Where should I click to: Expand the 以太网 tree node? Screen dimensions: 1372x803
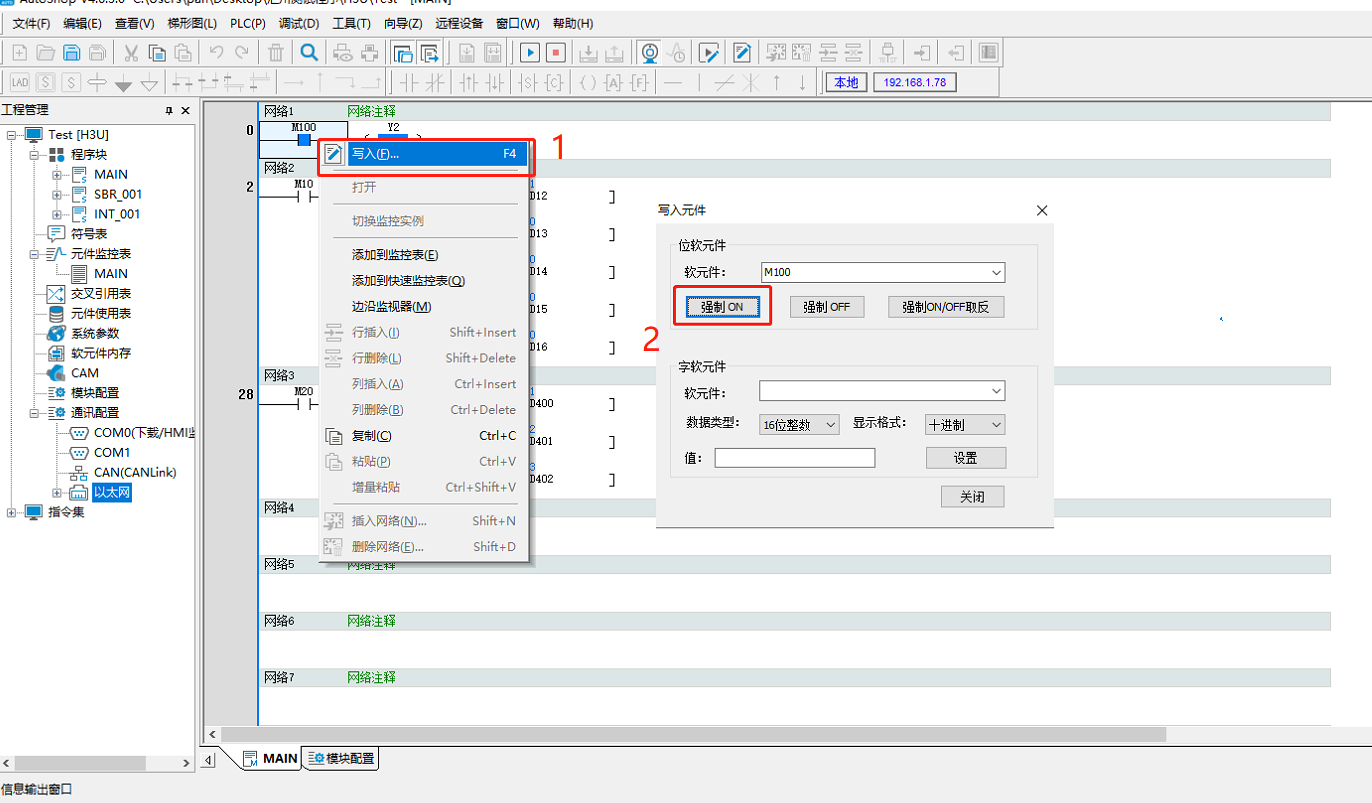(57, 493)
